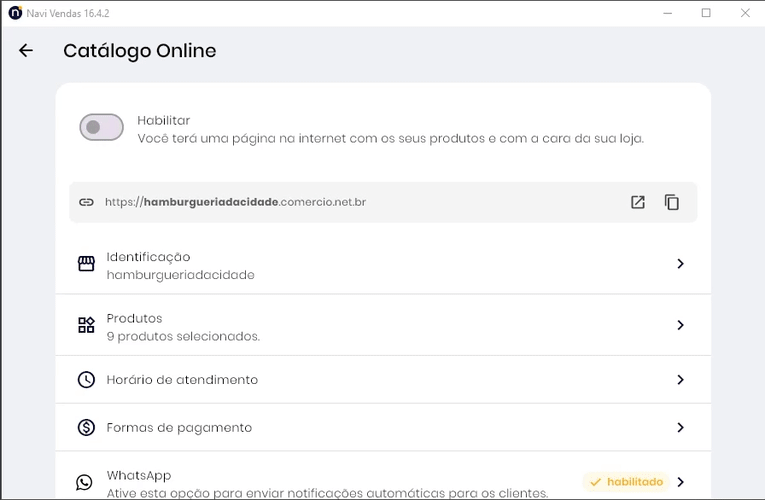Click the Produtos grid icon
This screenshot has height=500, width=765.
tap(86, 325)
